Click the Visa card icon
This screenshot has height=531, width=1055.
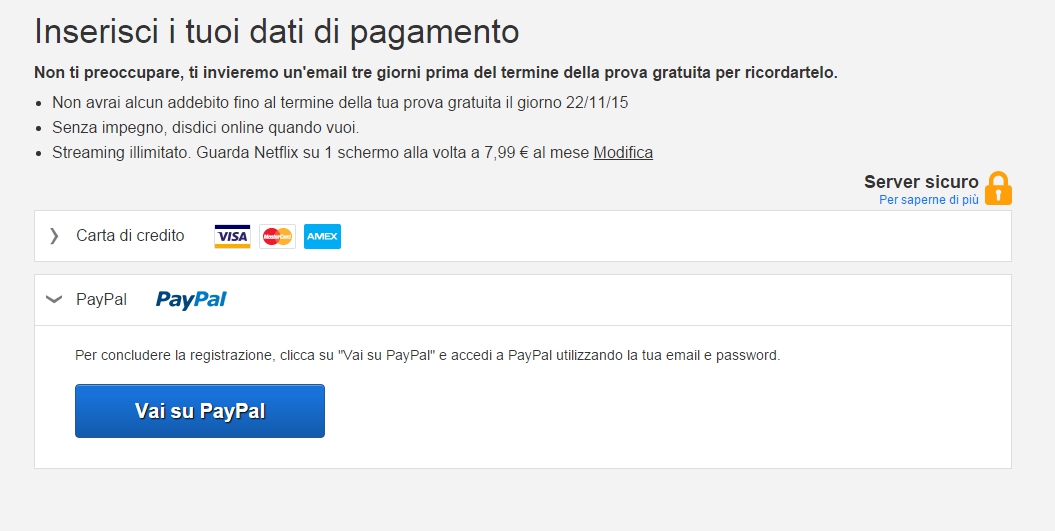tap(232, 236)
